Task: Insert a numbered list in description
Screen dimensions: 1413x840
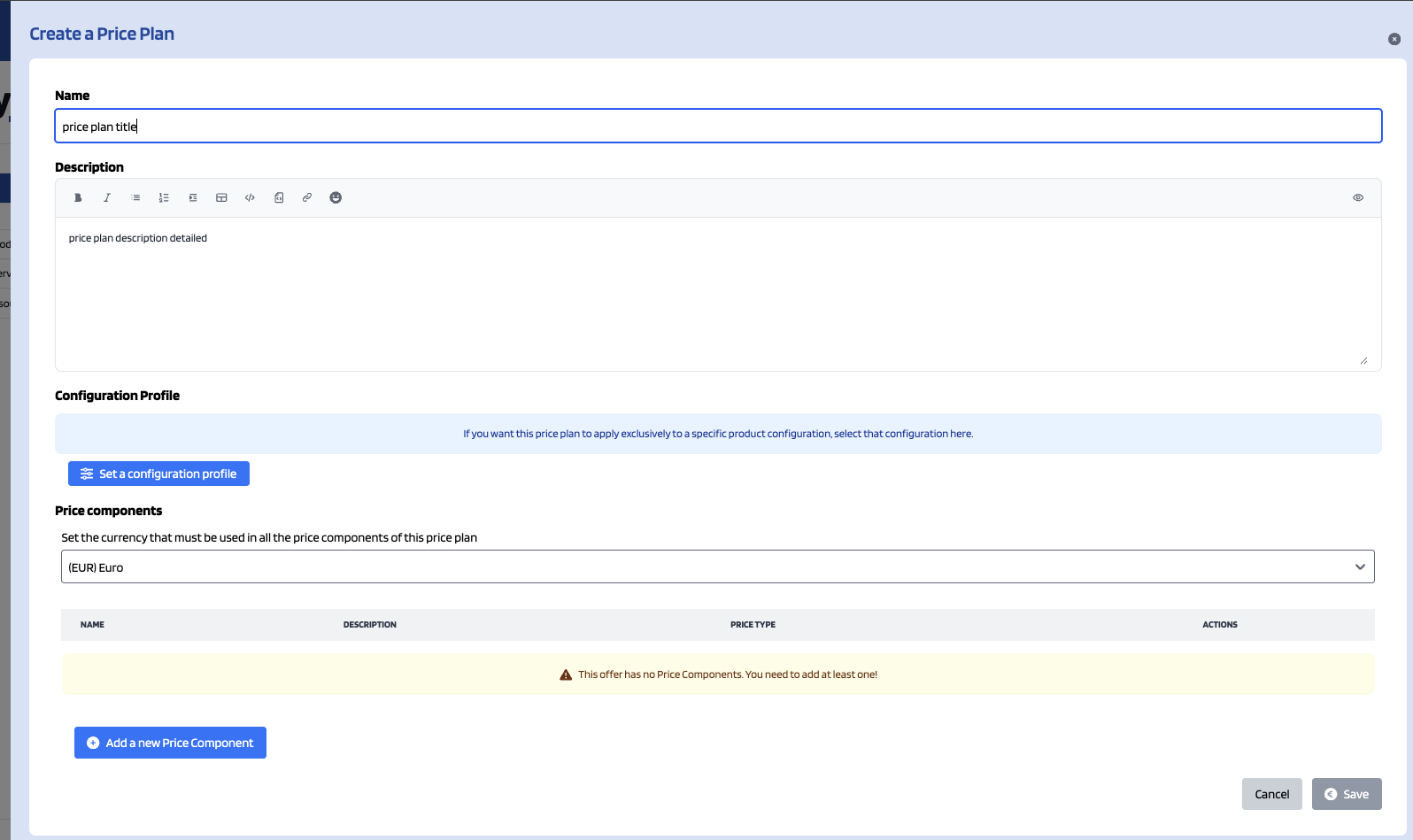Action: pyautogui.click(x=164, y=197)
